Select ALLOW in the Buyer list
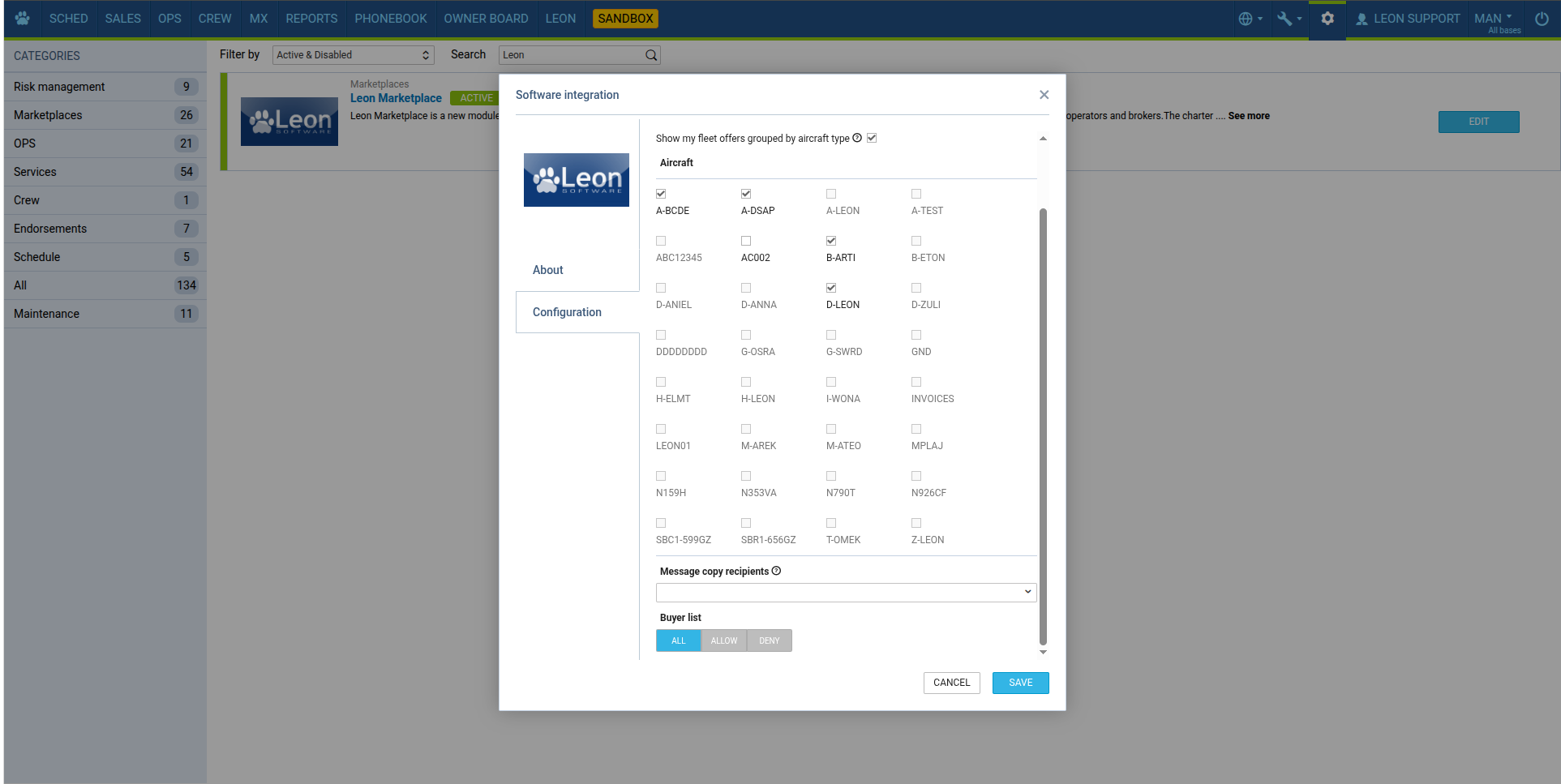This screenshot has width=1561, height=784. coord(723,640)
